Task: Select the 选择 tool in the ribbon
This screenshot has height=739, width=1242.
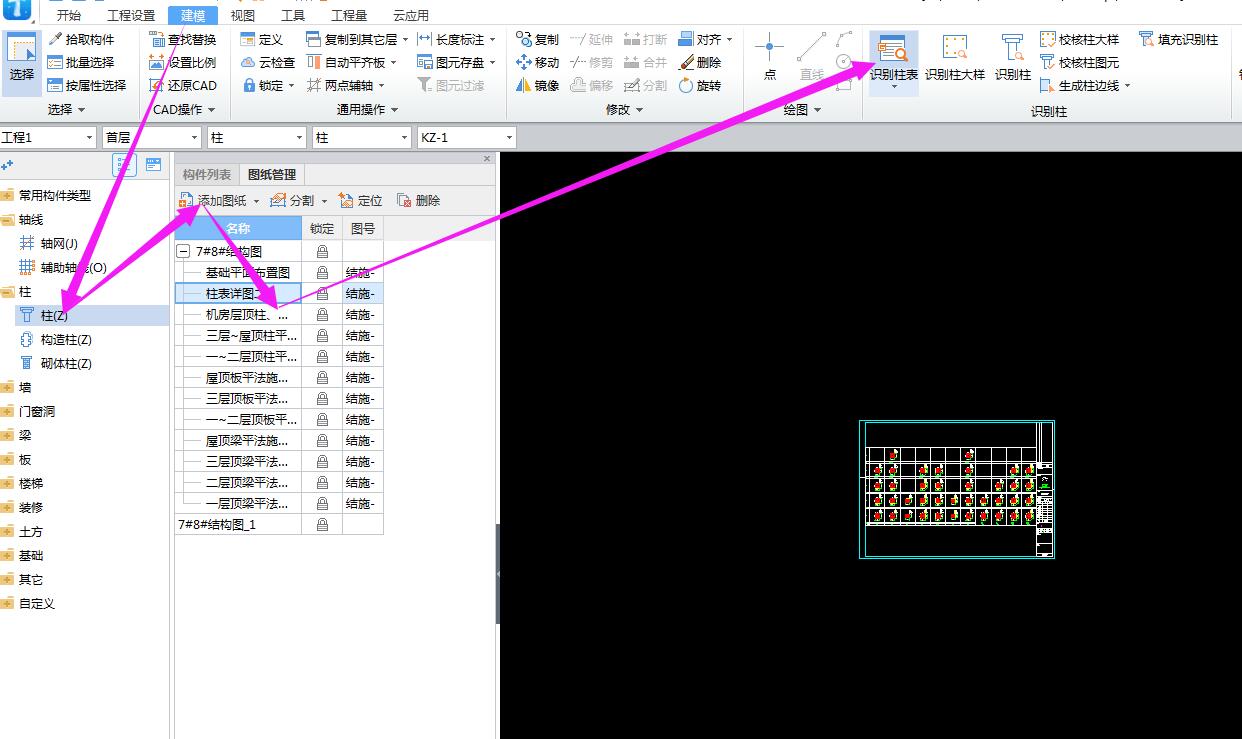Action: pyautogui.click(x=21, y=62)
